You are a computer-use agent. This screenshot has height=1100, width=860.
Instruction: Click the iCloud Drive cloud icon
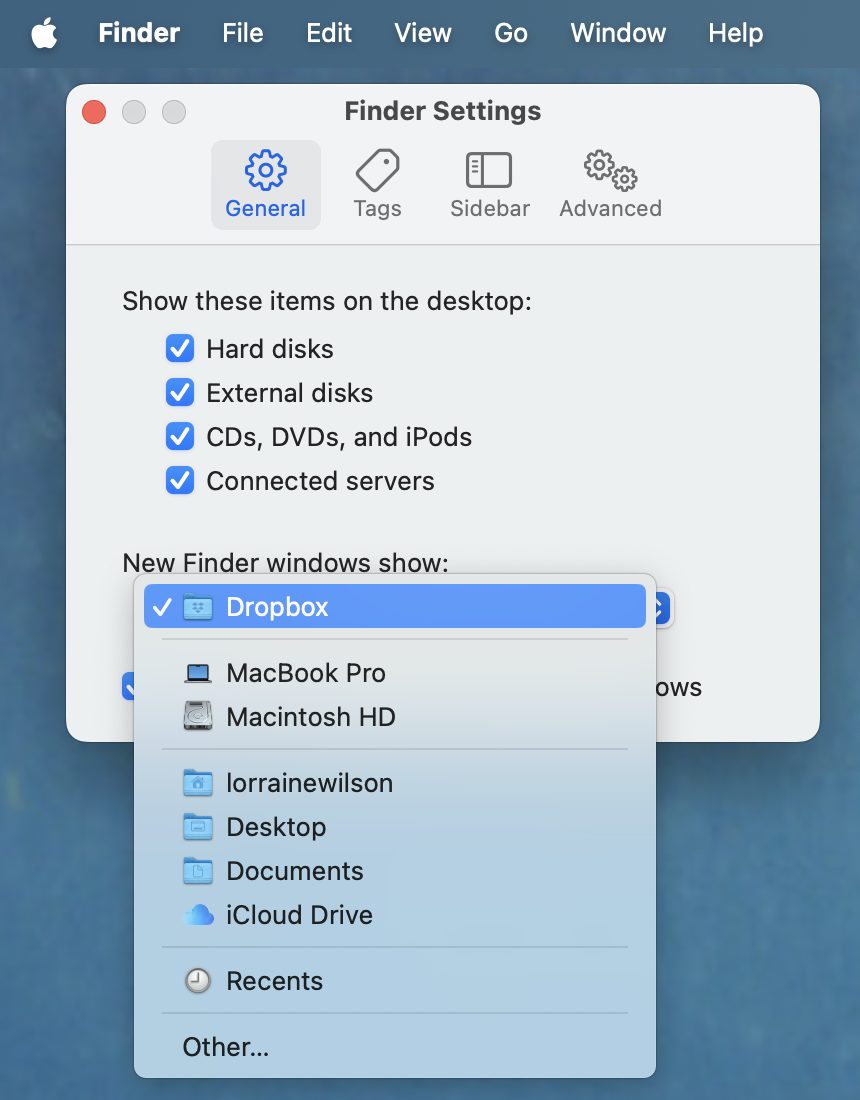198,915
